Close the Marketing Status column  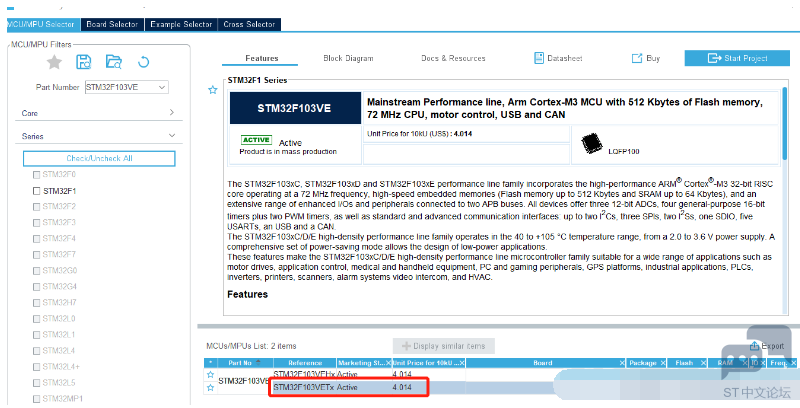coord(388,363)
